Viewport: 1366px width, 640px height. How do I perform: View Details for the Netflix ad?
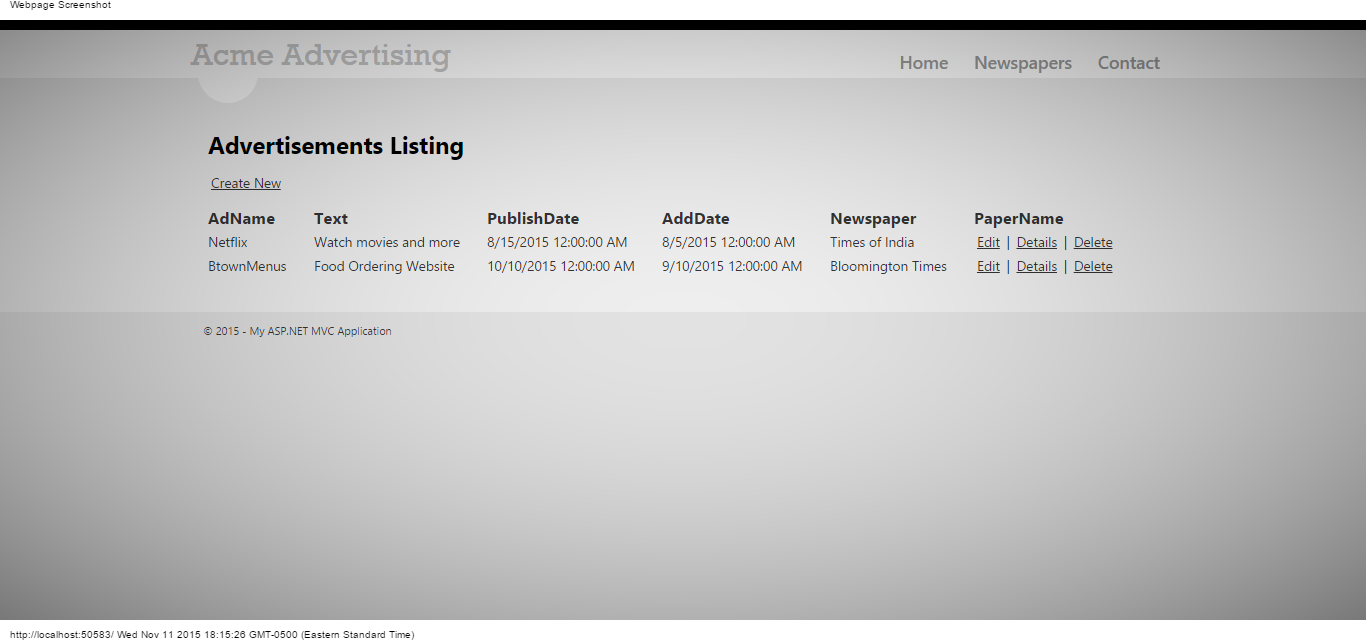1036,242
